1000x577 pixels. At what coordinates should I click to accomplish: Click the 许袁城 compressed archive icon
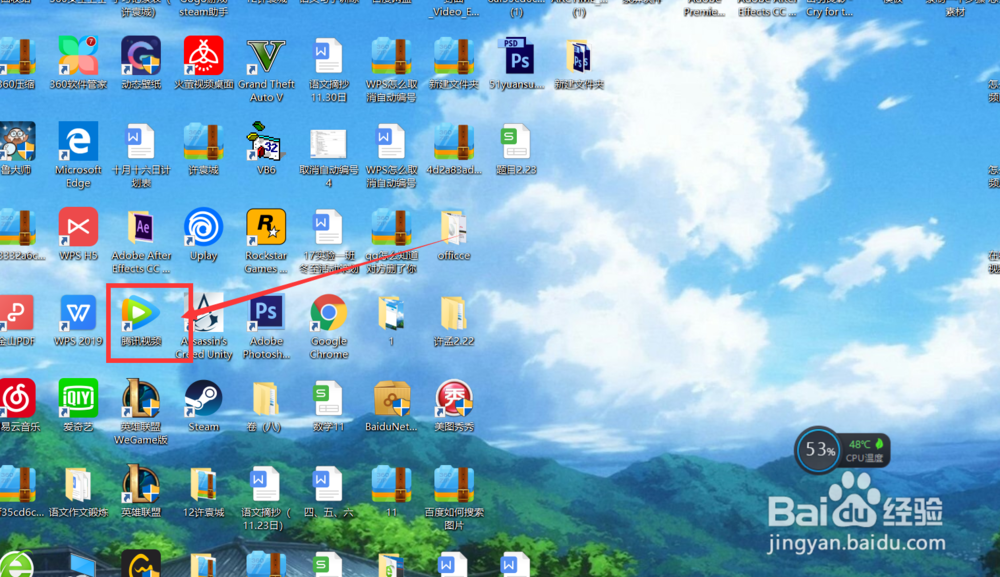(203, 141)
